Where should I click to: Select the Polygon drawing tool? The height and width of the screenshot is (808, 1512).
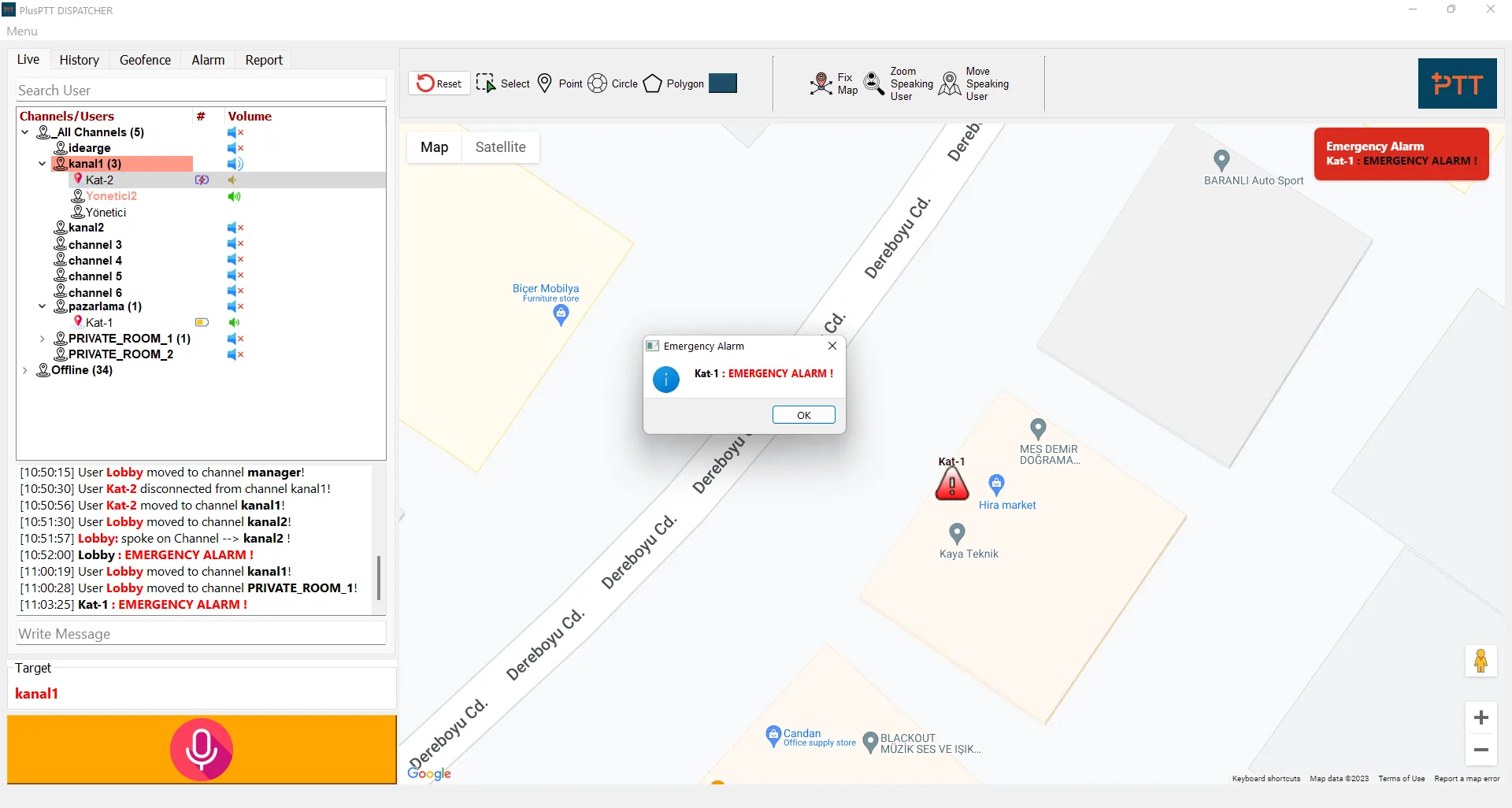[x=653, y=83]
